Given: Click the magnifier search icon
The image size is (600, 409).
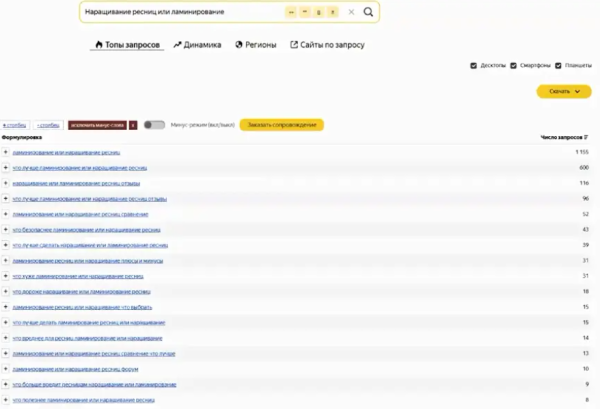Looking at the screenshot, I should [369, 13].
